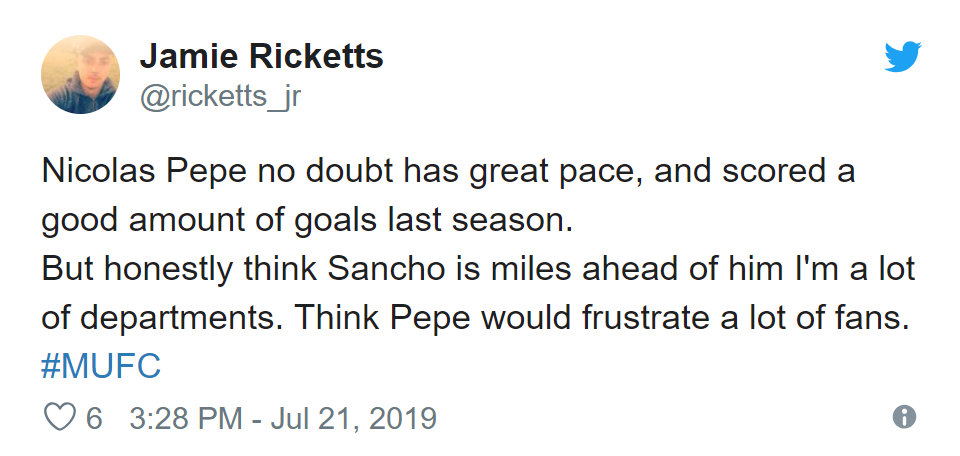This screenshot has width=960, height=456.
Task: Click the like count number 6
Action: point(94,417)
